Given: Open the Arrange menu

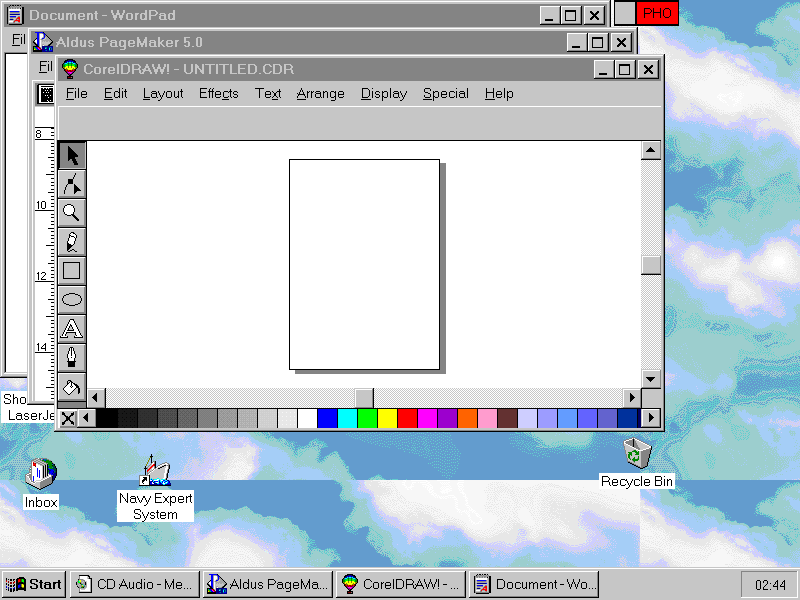Looking at the screenshot, I should click(x=320, y=94).
